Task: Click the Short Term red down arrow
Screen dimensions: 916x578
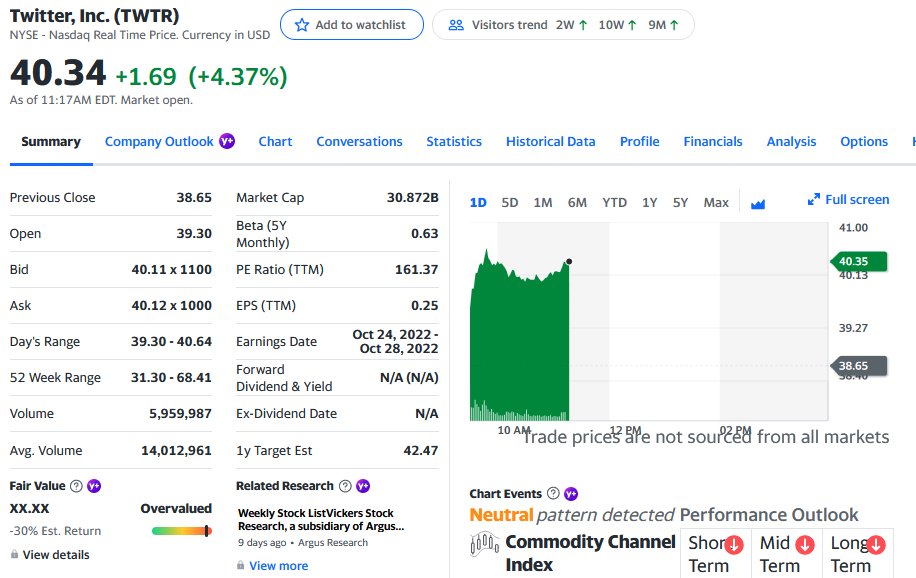Action: click(x=734, y=545)
